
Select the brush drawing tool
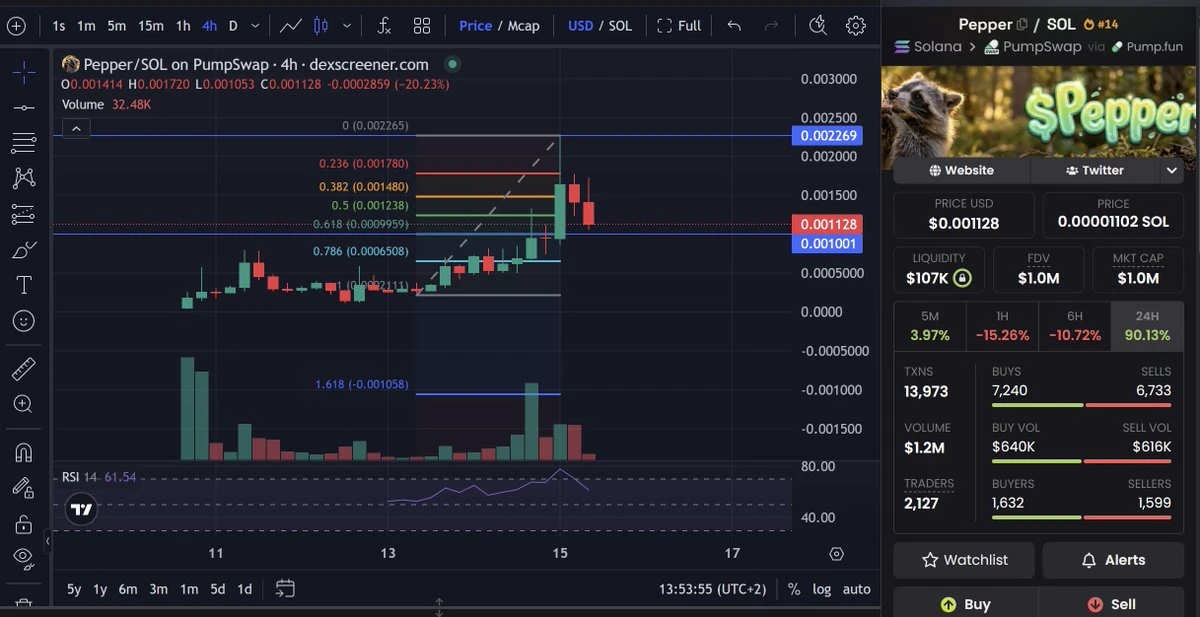point(23,250)
